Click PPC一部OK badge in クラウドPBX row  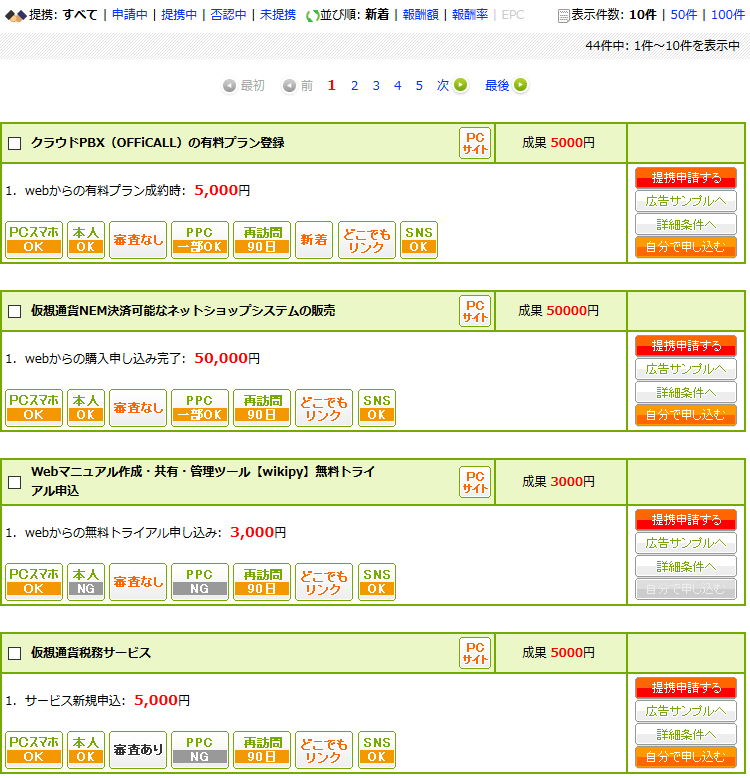click(200, 240)
